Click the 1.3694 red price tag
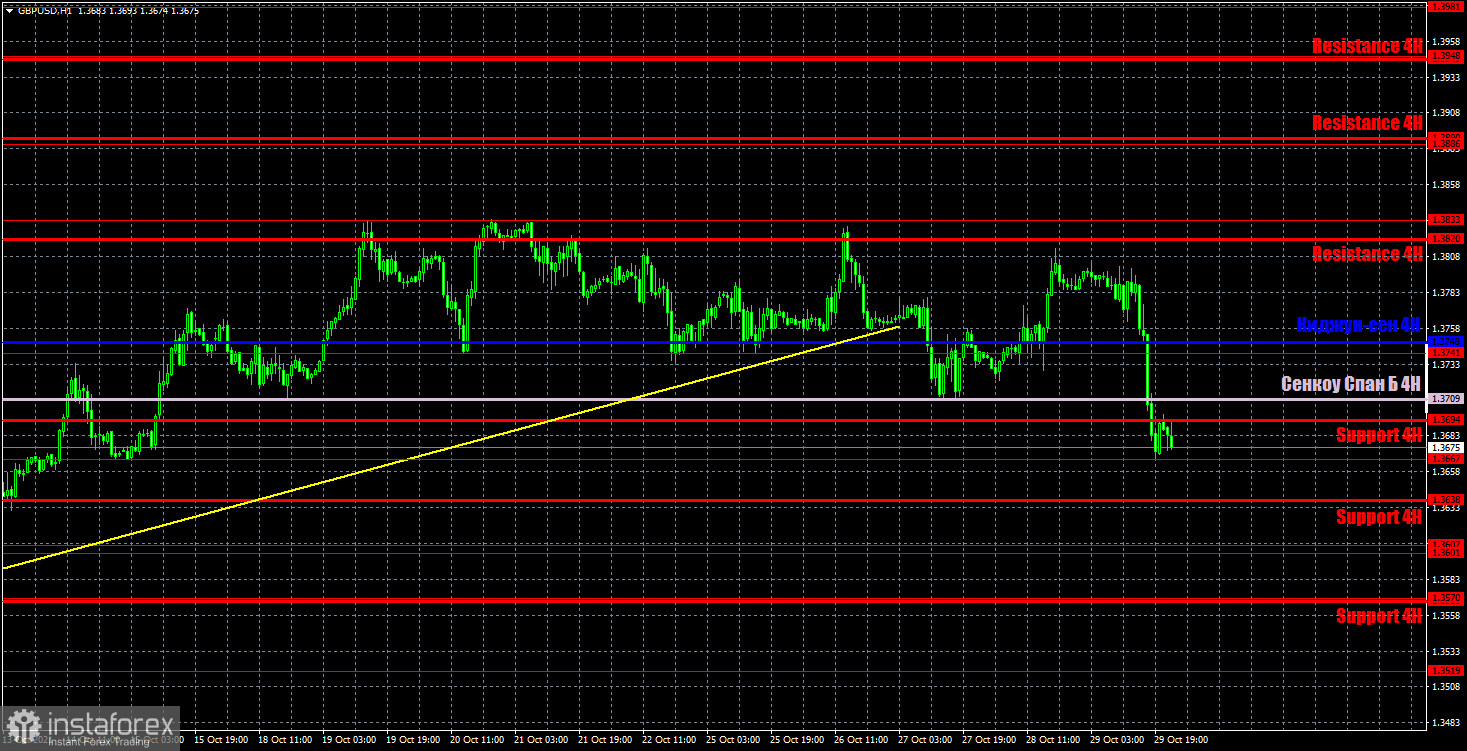The height and width of the screenshot is (751, 1467). coord(1447,420)
